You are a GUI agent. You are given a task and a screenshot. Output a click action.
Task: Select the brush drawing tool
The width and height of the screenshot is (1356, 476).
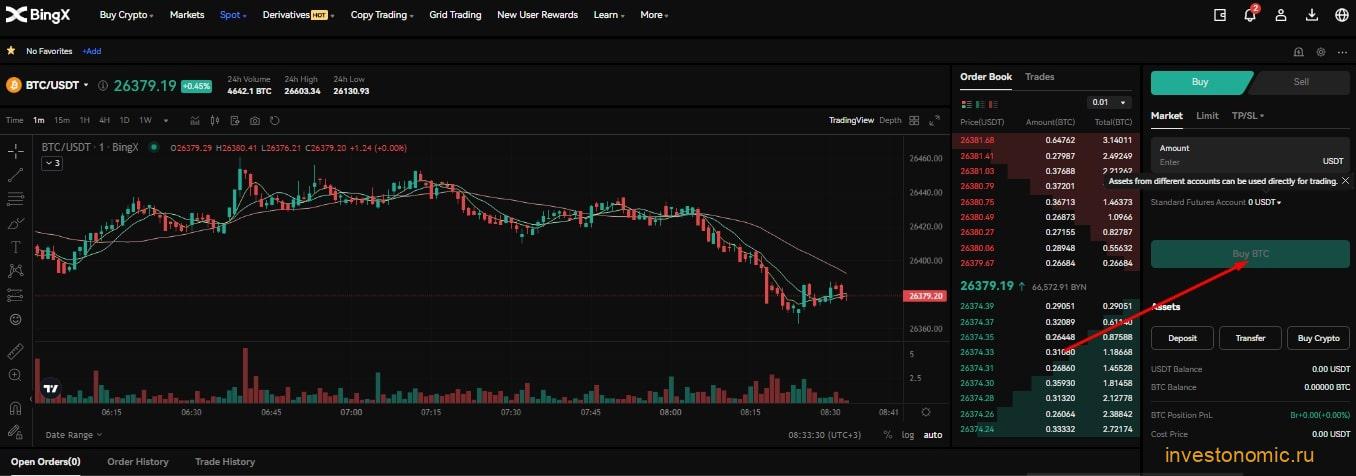click(x=15, y=223)
